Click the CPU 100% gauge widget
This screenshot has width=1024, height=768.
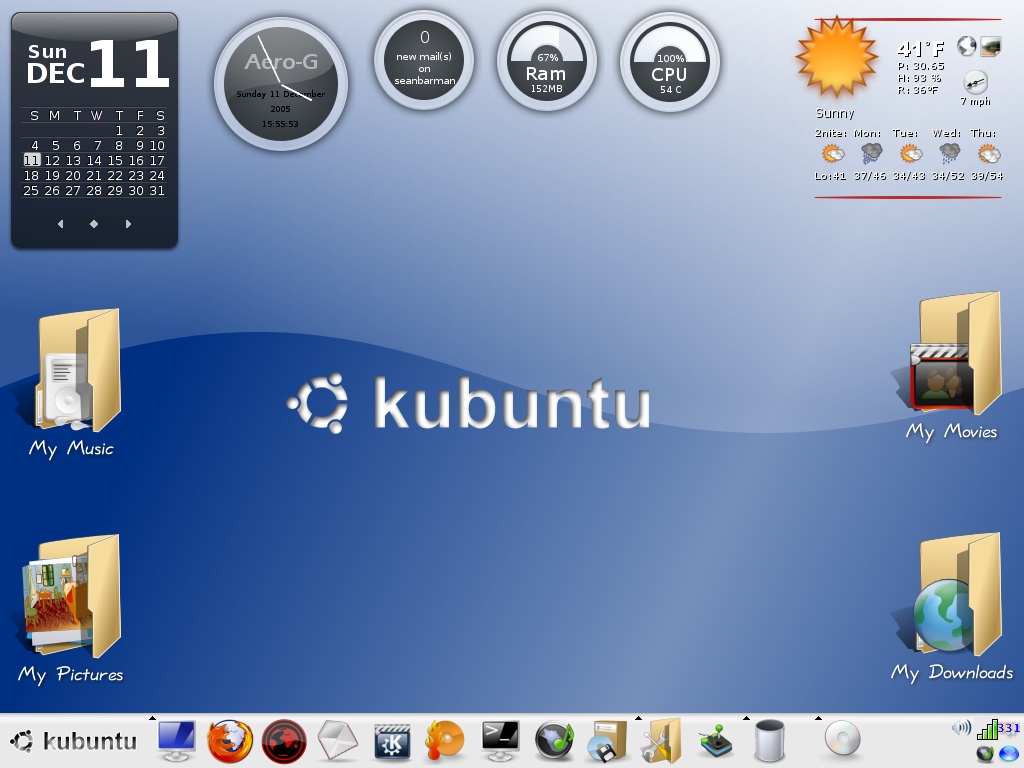coord(669,62)
